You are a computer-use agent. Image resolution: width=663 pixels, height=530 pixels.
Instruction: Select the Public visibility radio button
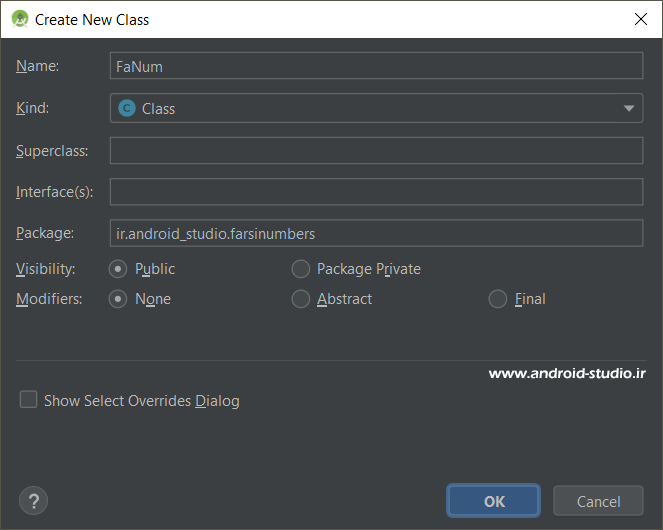(118, 269)
